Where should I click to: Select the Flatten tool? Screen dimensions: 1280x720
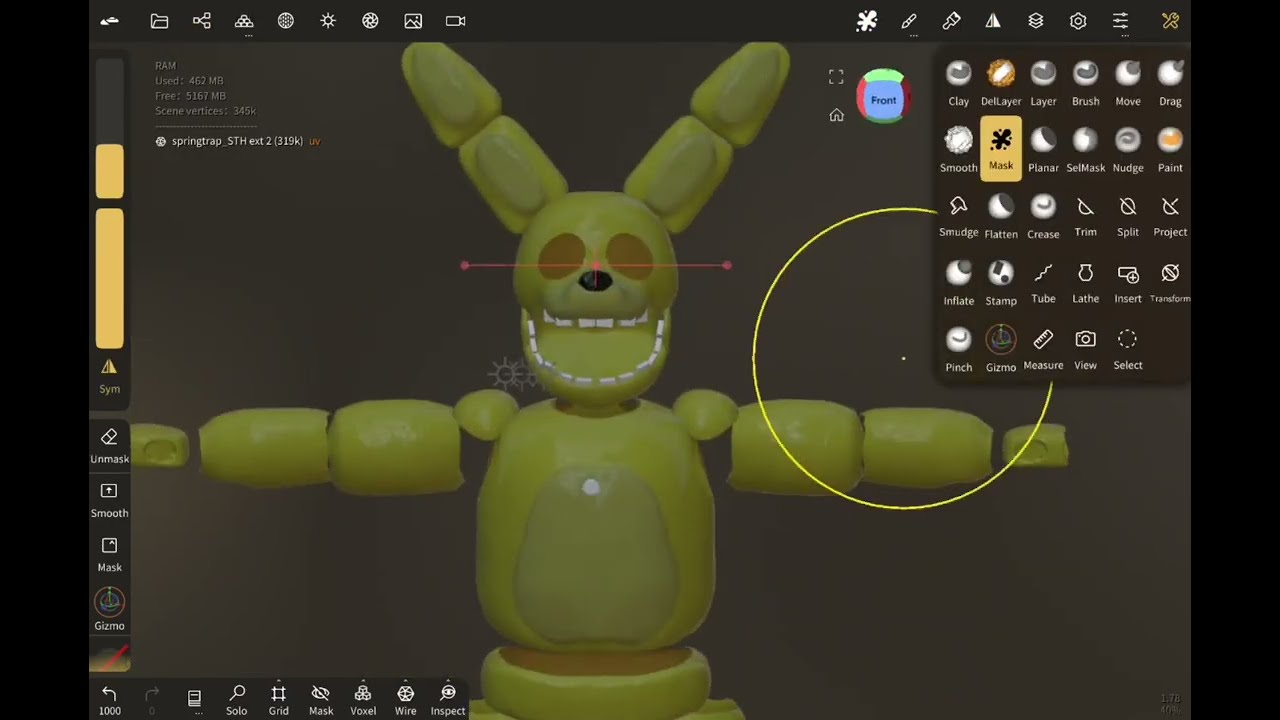(1001, 216)
